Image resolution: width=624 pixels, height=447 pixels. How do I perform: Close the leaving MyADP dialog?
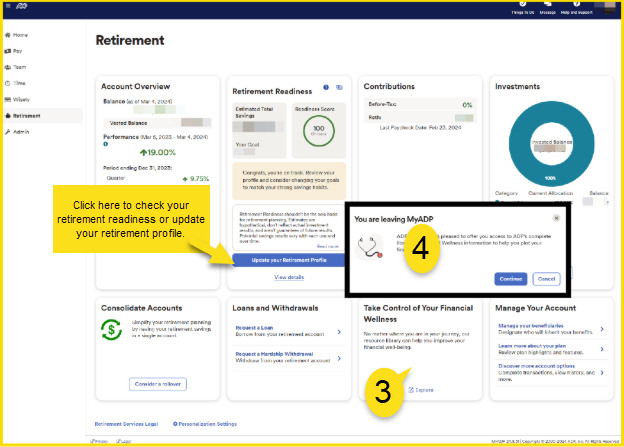click(556, 218)
